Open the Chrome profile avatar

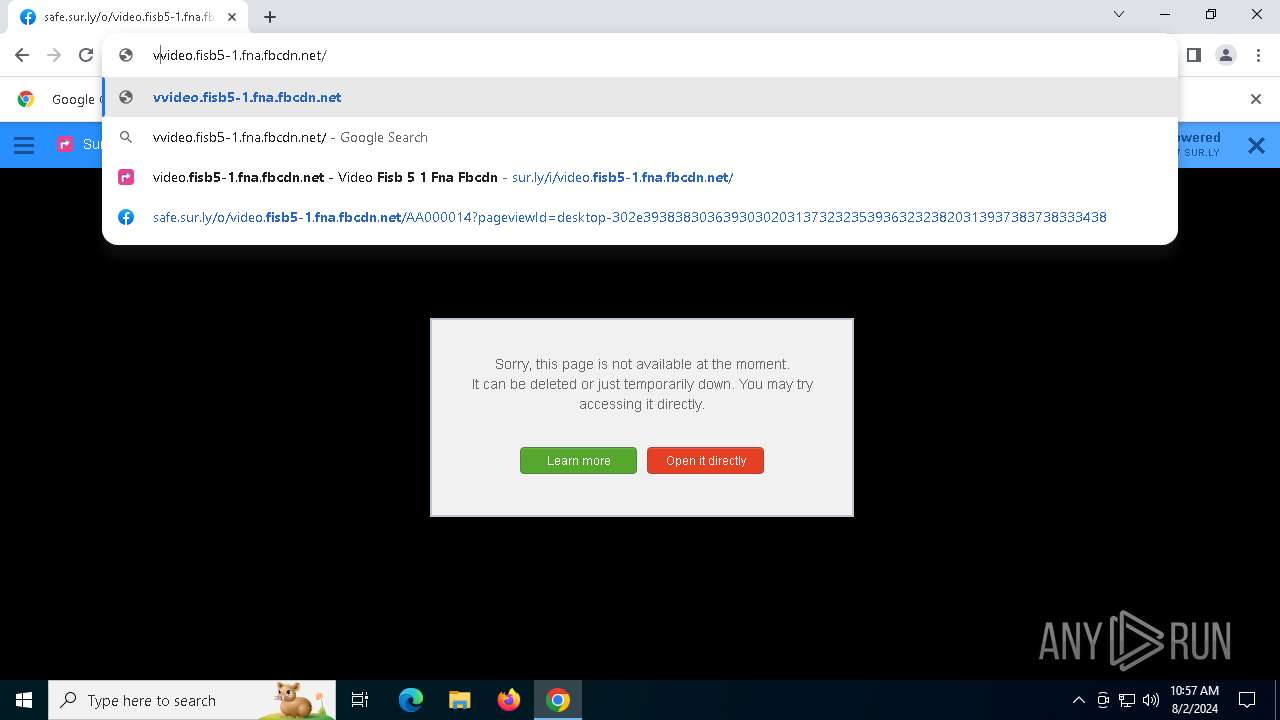click(x=1226, y=55)
